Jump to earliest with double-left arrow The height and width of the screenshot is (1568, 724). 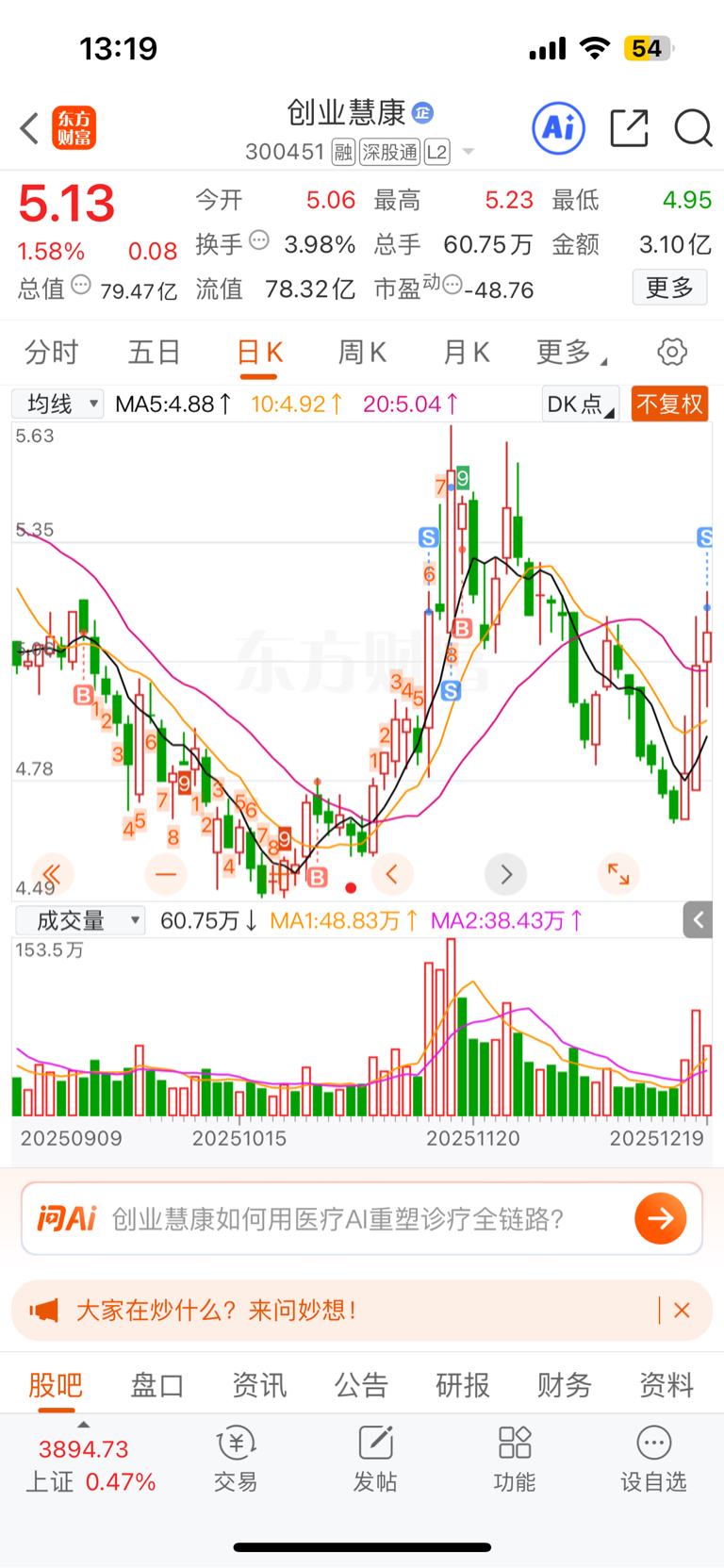pyautogui.click(x=52, y=874)
